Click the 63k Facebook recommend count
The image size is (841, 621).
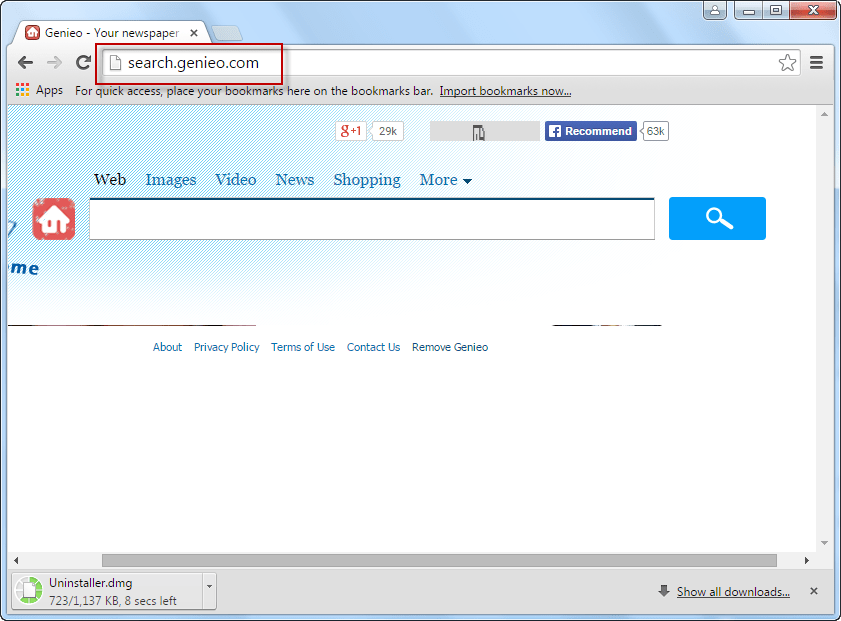[x=655, y=131]
